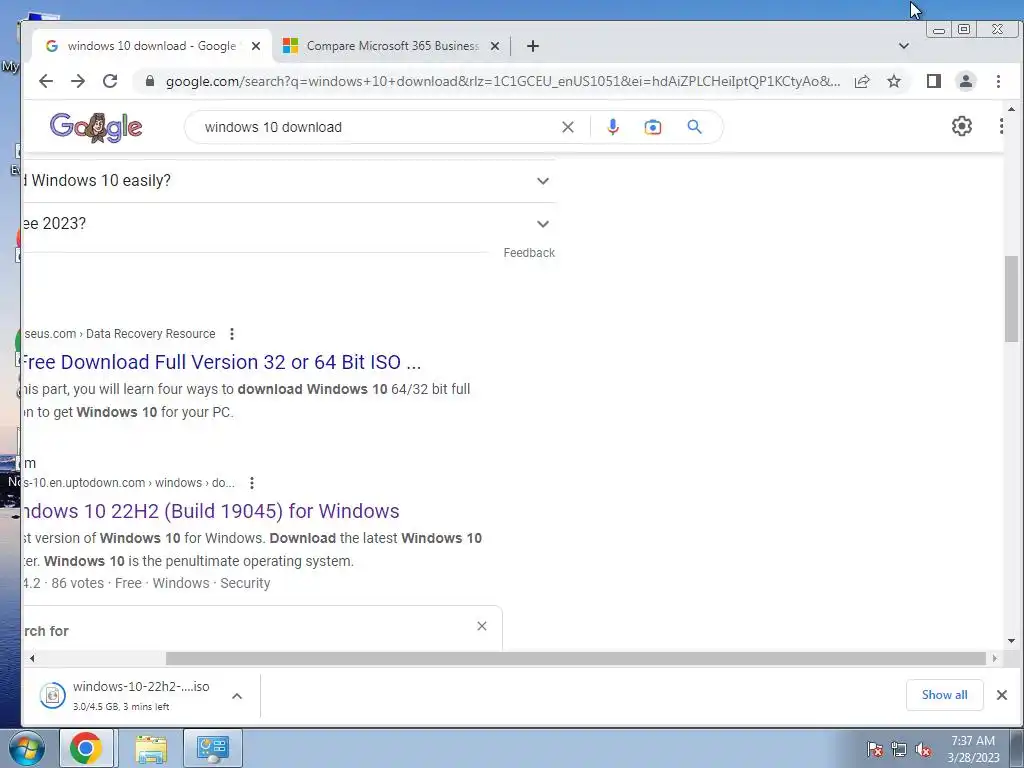Search by image with camera icon
The width and height of the screenshot is (1024, 768).
tap(652, 127)
